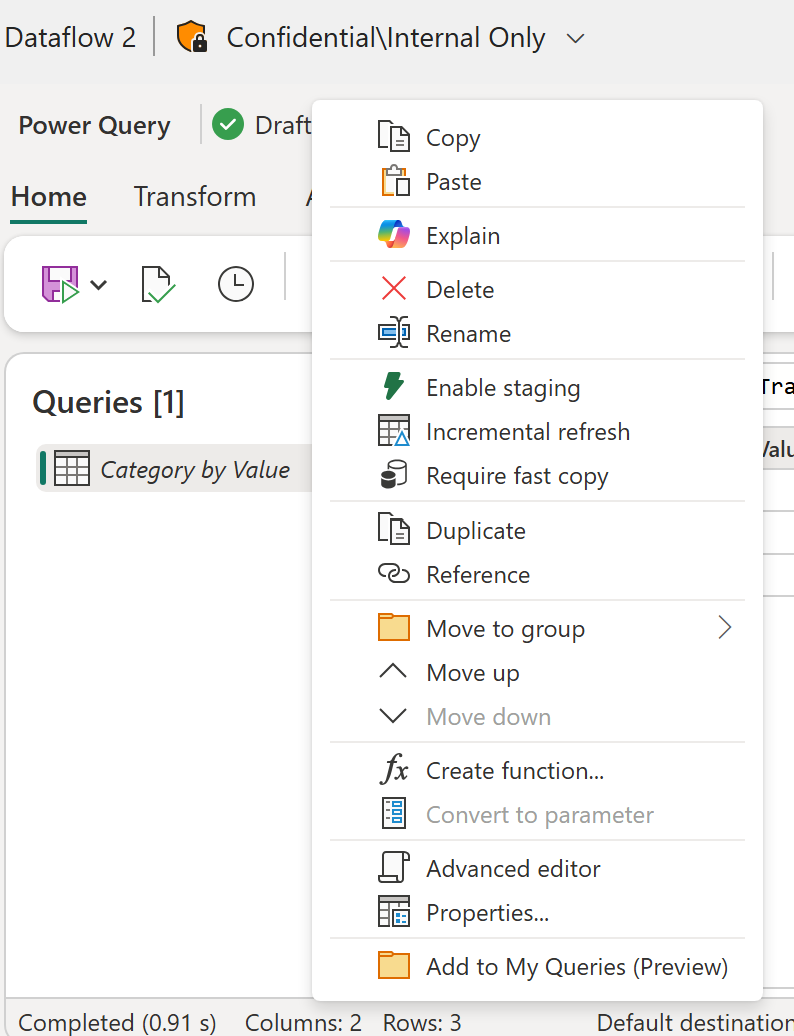Open query Properties... dialog
Image resolution: width=794 pixels, height=1036 pixels.
tap(537, 912)
